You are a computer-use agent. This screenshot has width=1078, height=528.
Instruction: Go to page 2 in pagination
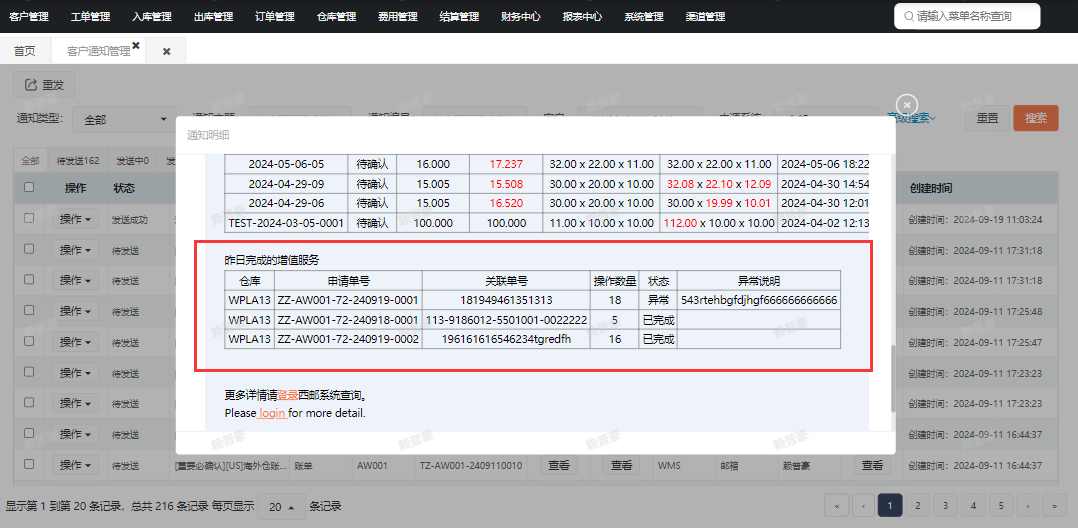917,505
